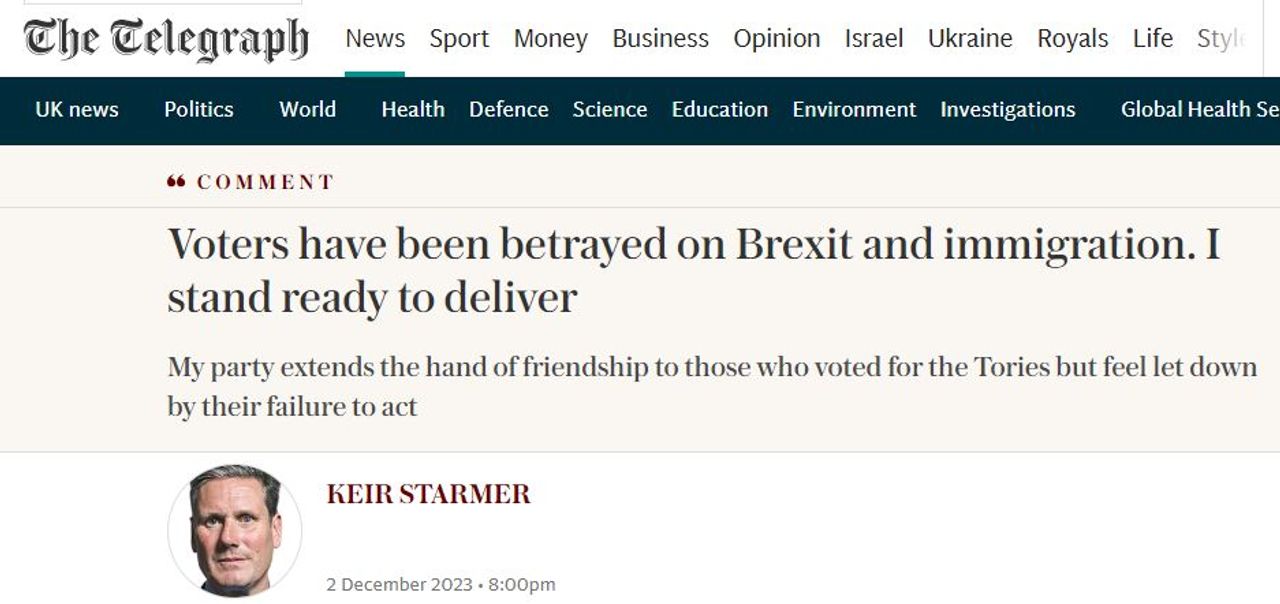Open the Royals section
Image resolution: width=1280 pixels, height=604 pixels.
tap(1072, 39)
